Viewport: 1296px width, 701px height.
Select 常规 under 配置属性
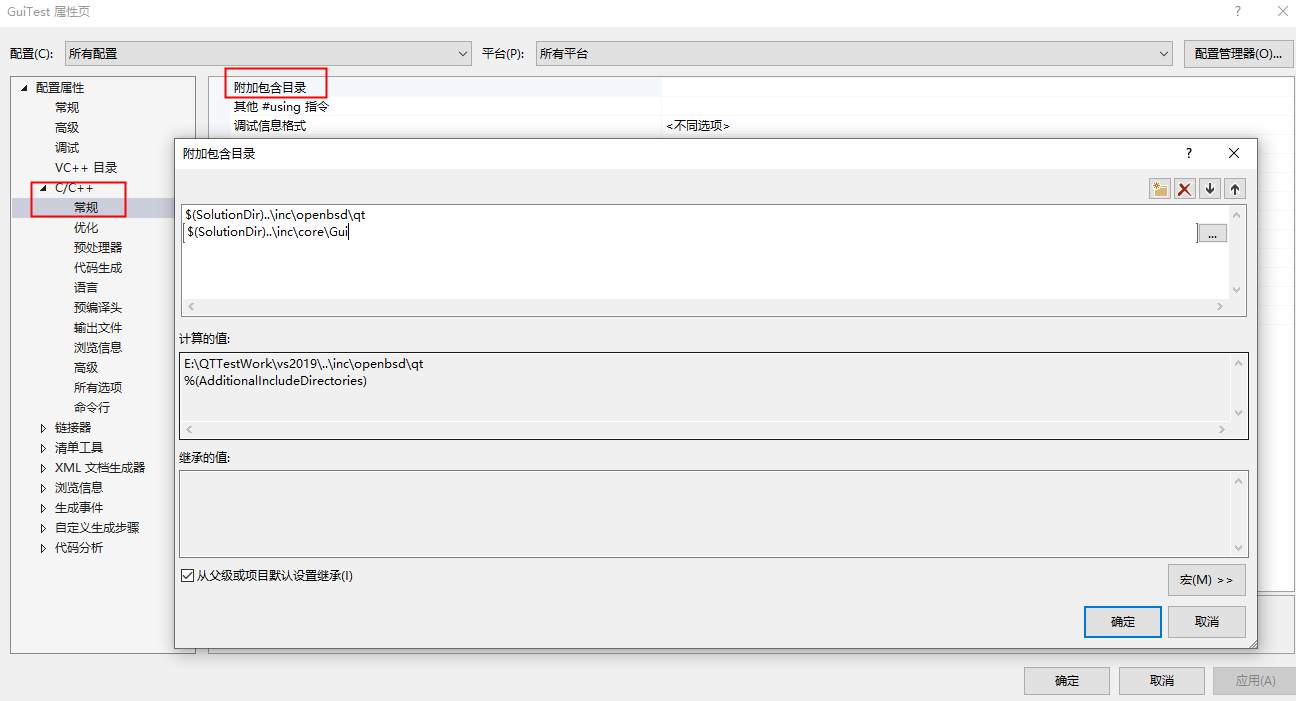67,108
